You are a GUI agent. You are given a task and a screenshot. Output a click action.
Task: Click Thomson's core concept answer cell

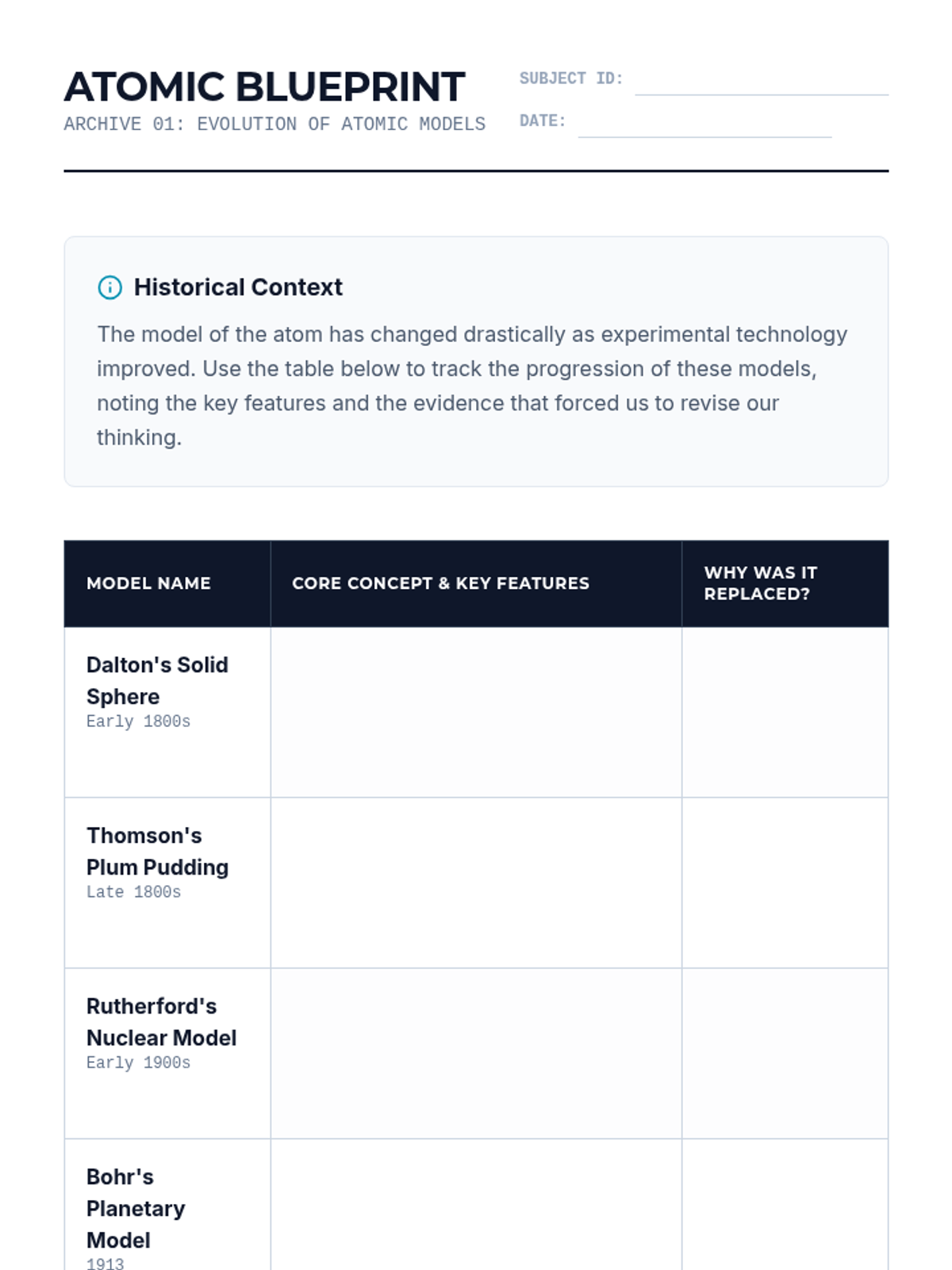click(x=476, y=883)
